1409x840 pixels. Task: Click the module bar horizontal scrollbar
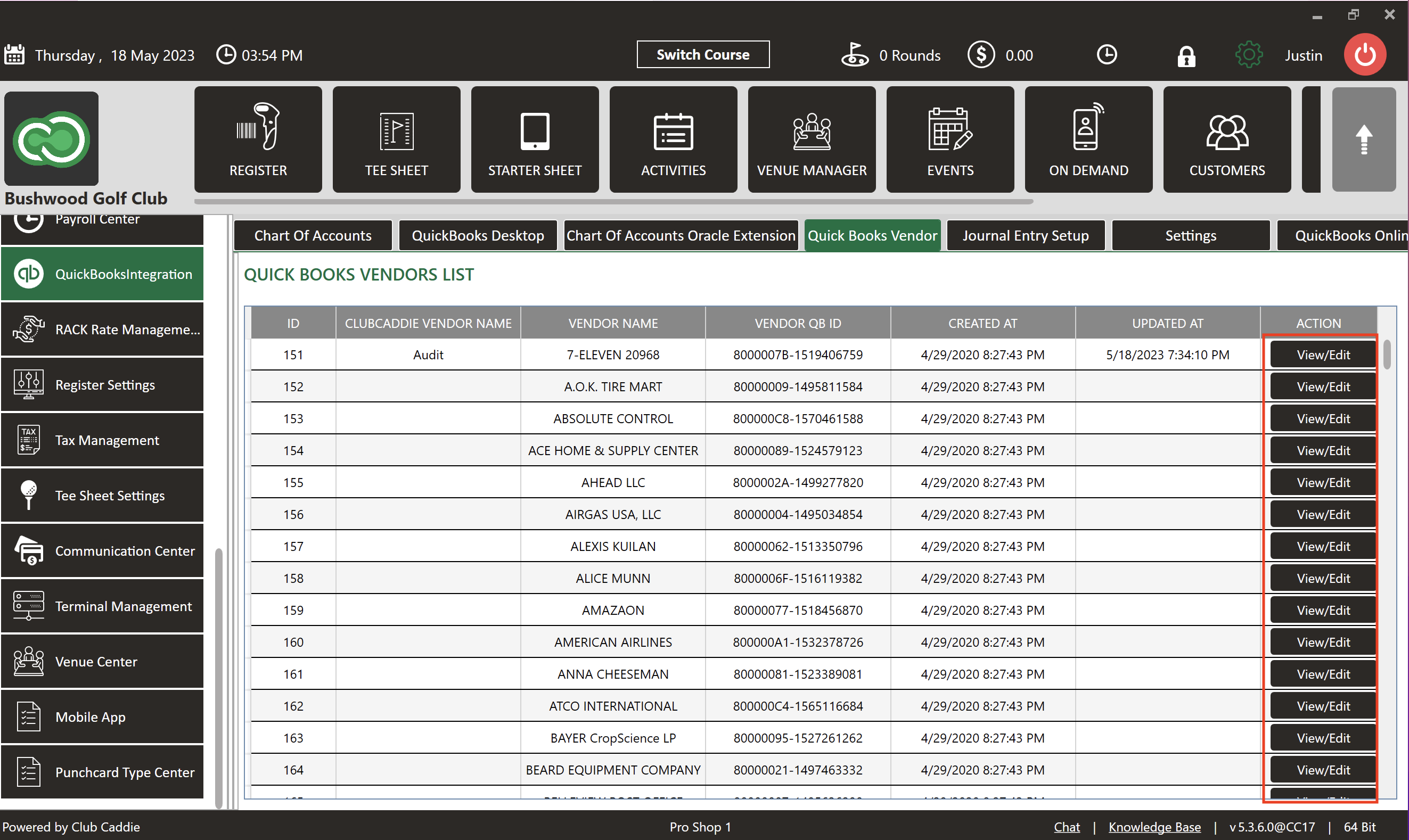pyautogui.click(x=613, y=201)
